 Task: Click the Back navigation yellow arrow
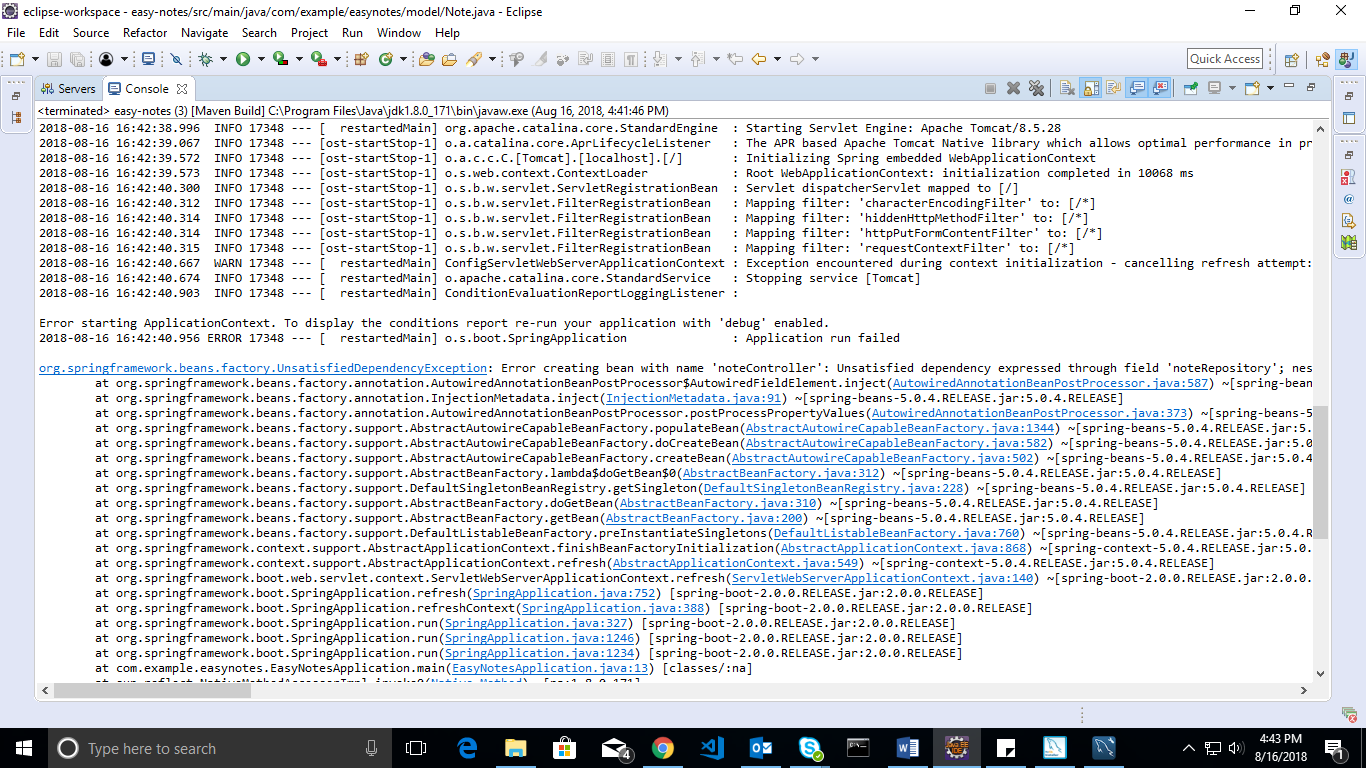click(759, 59)
